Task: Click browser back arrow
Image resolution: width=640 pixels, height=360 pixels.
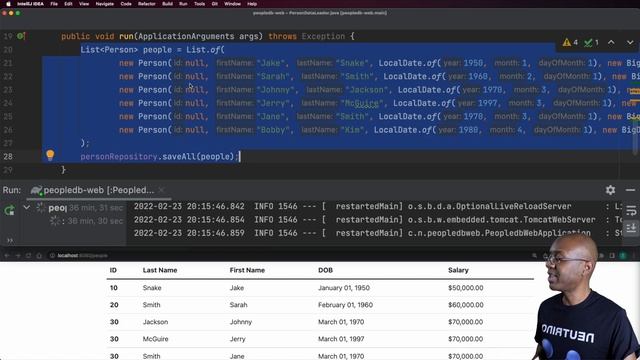Action: tap(7, 256)
